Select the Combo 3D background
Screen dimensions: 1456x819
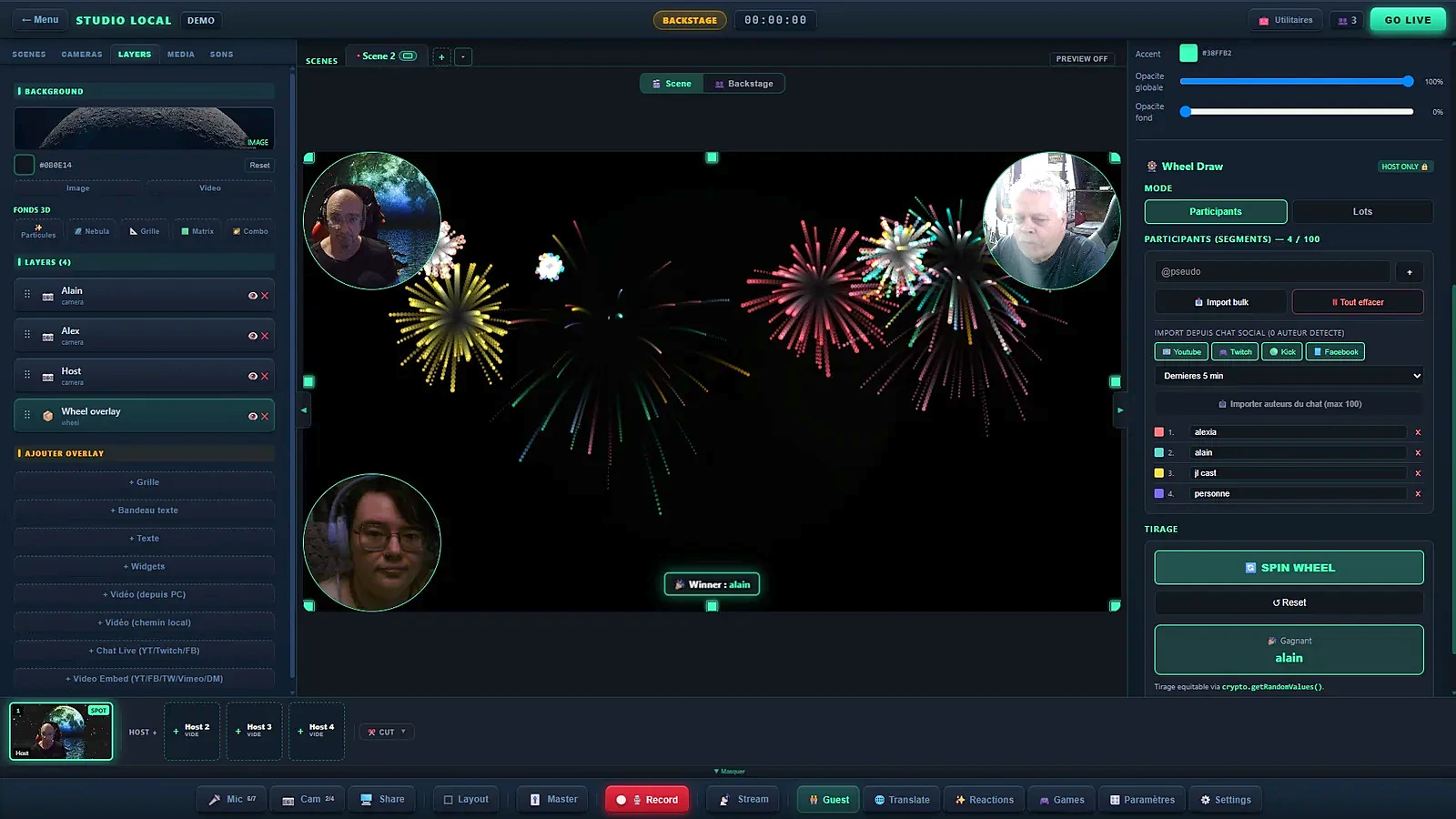[x=250, y=231]
